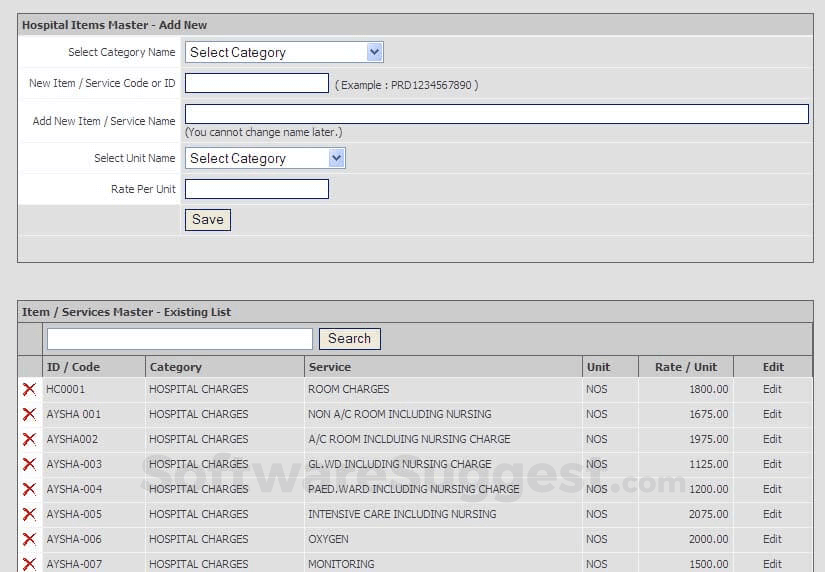Remove the AYSHA-006 oxygen item
The image size is (825, 572).
click(29, 539)
